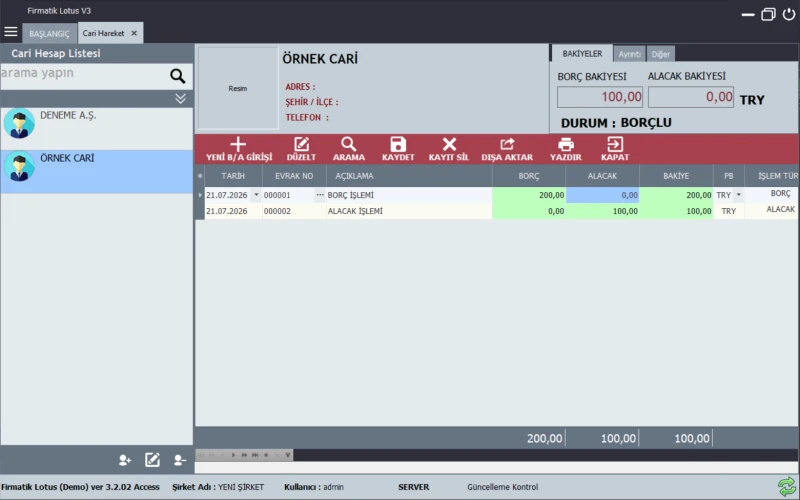Image resolution: width=800 pixels, height=500 pixels.
Task: Open the date dropdown on 21.07.2026 first row
Action: coord(256,195)
